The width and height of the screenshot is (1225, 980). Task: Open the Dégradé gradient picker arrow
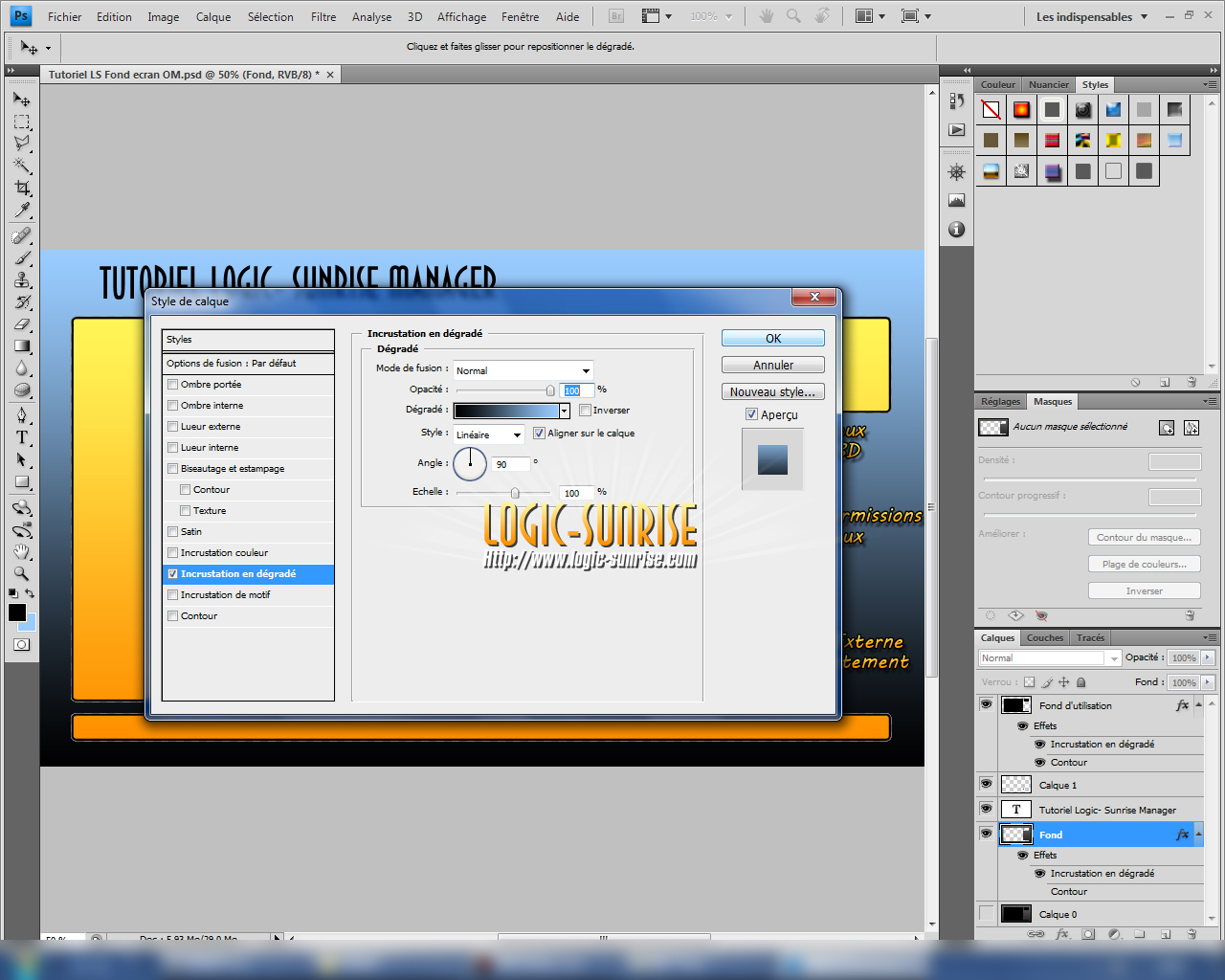(565, 411)
